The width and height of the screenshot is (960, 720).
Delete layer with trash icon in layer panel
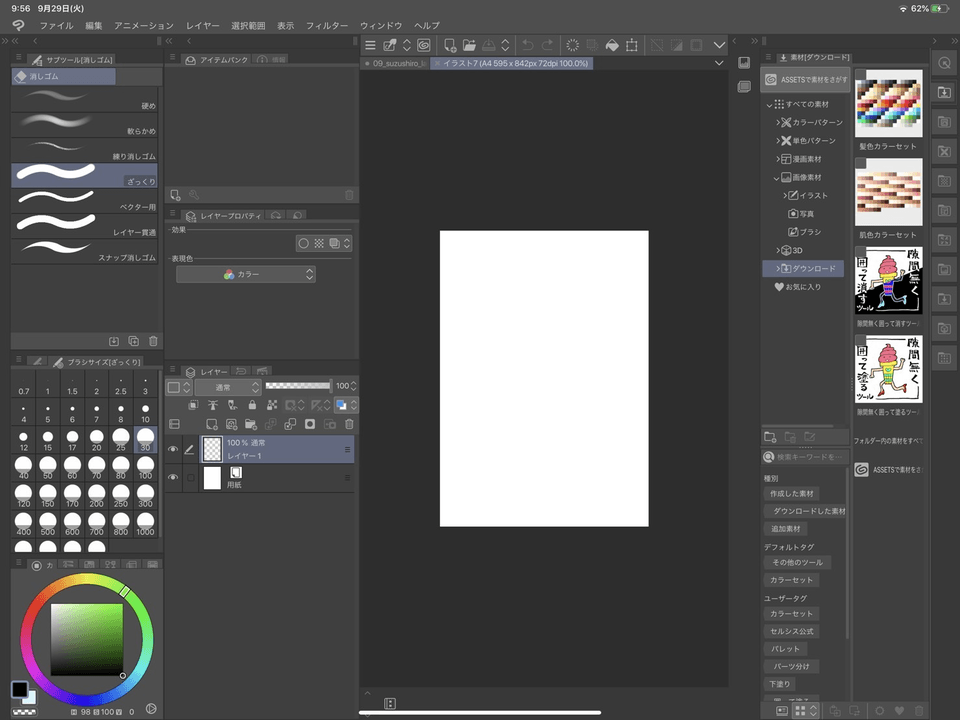coord(349,424)
